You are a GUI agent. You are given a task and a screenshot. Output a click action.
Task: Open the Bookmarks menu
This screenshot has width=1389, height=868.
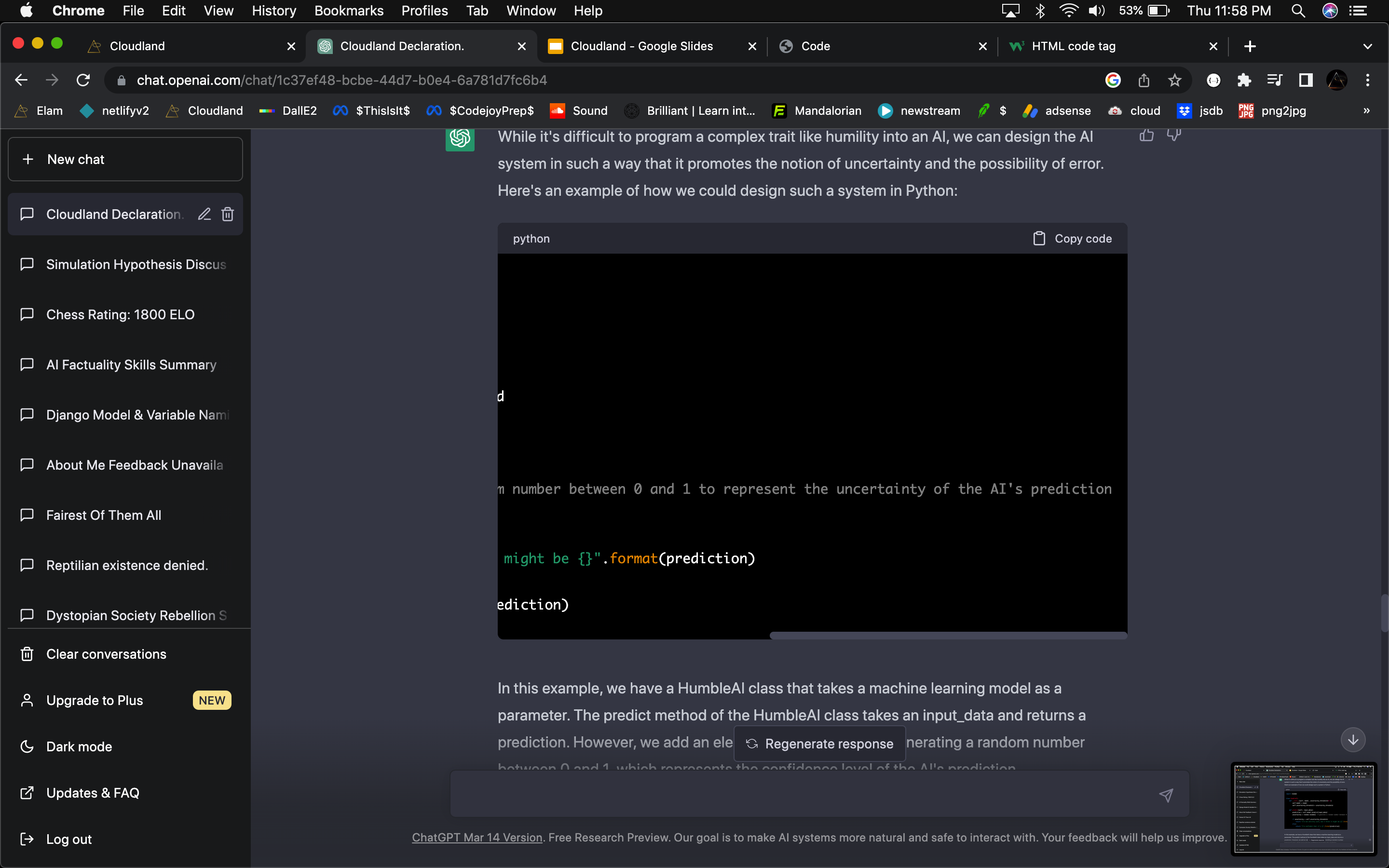pyautogui.click(x=348, y=11)
